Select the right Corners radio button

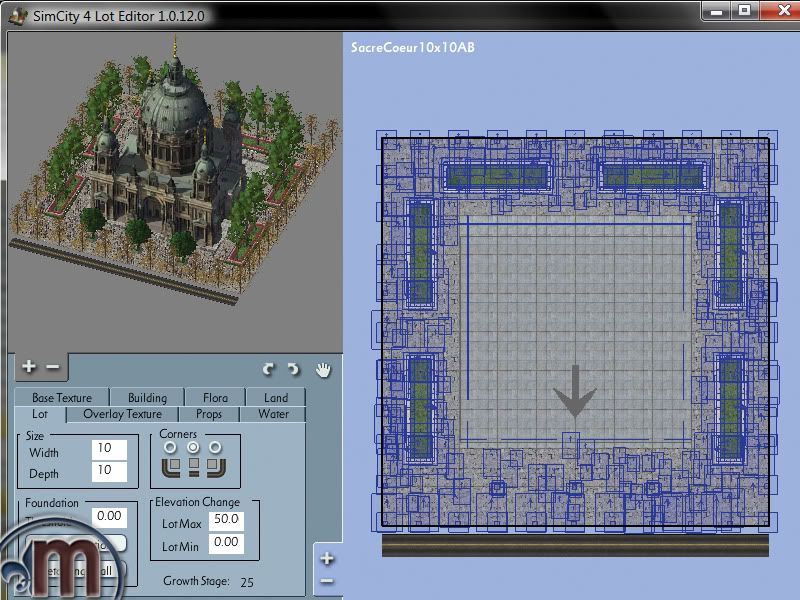[215, 447]
